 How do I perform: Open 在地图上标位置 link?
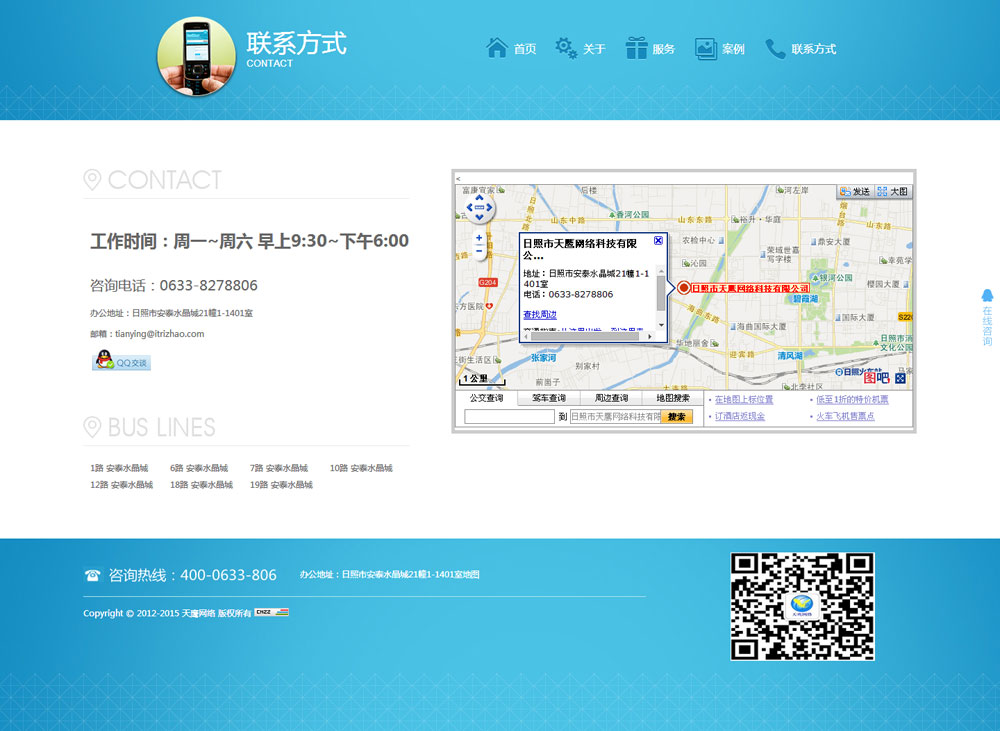click(744, 399)
